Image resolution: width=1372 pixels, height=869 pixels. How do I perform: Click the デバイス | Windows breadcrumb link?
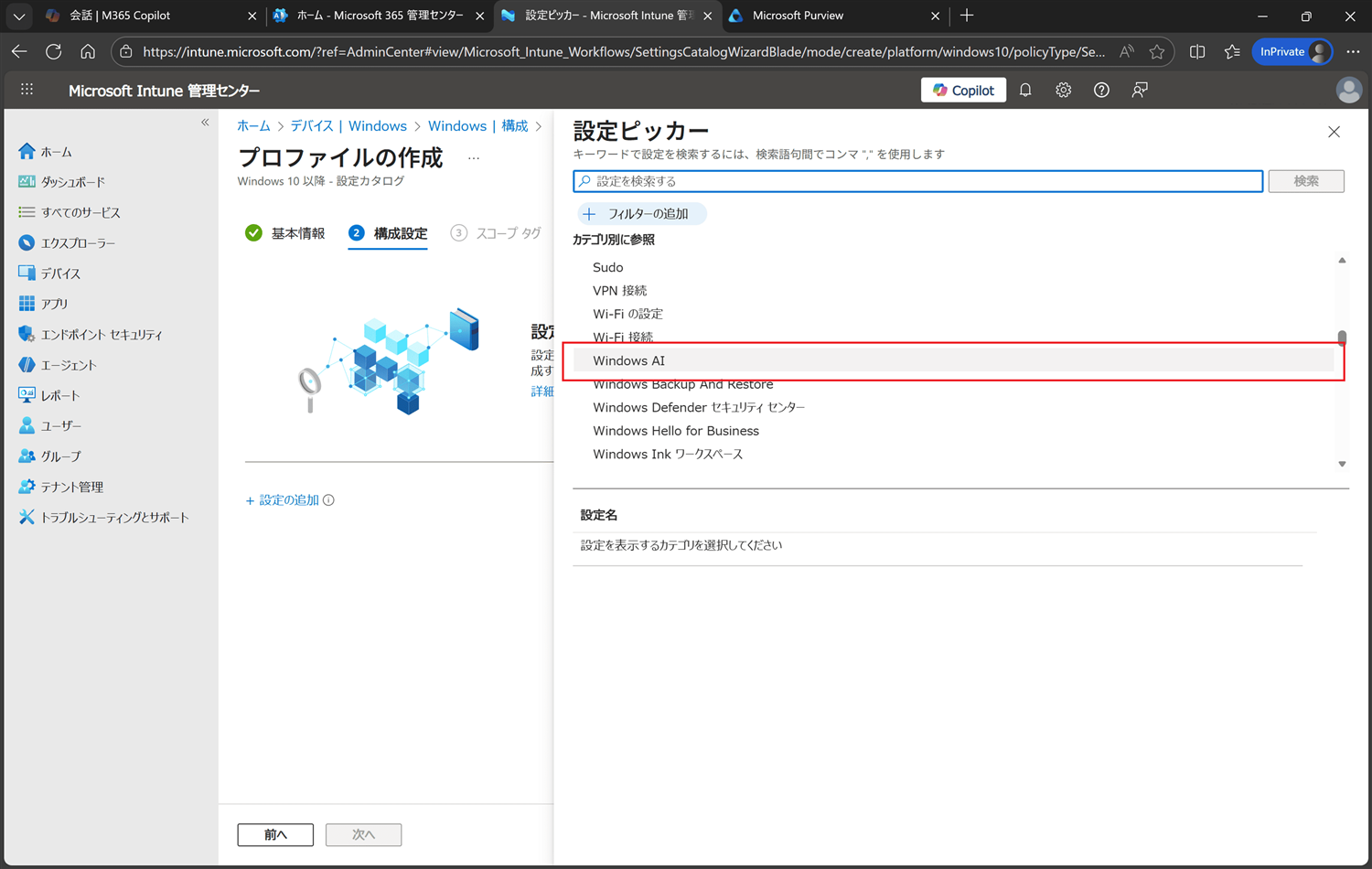pos(348,126)
